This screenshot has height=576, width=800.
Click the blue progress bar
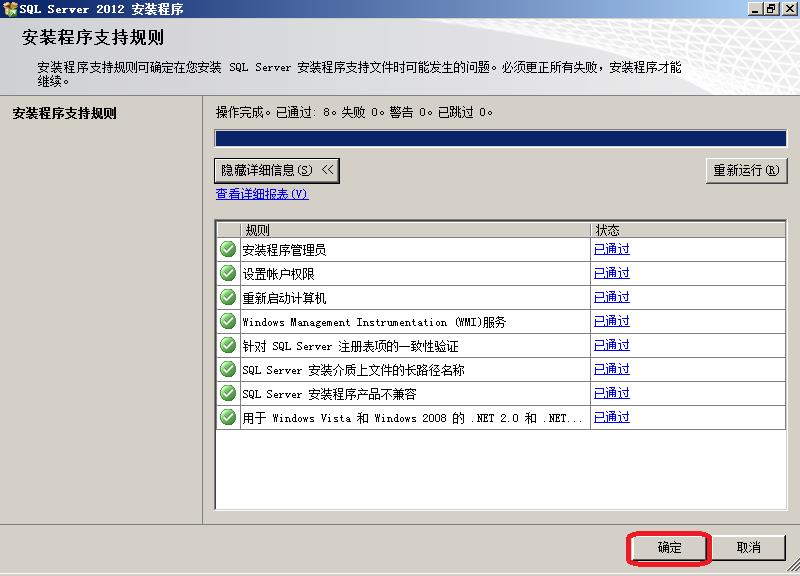tap(500, 138)
